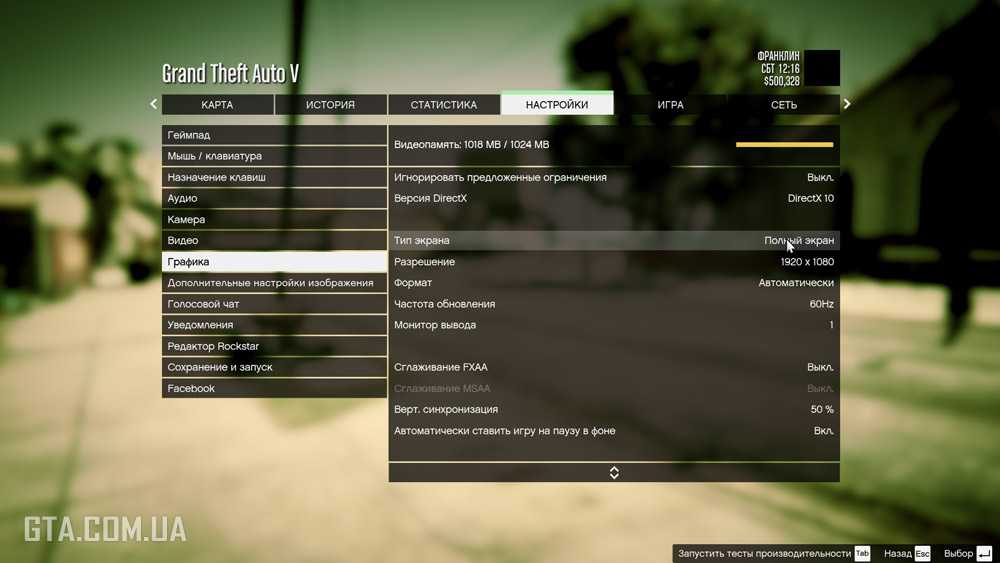1000x563 pixels.
Task: Open Дополнительные настройки изображения
Action: pyautogui.click(x=274, y=282)
